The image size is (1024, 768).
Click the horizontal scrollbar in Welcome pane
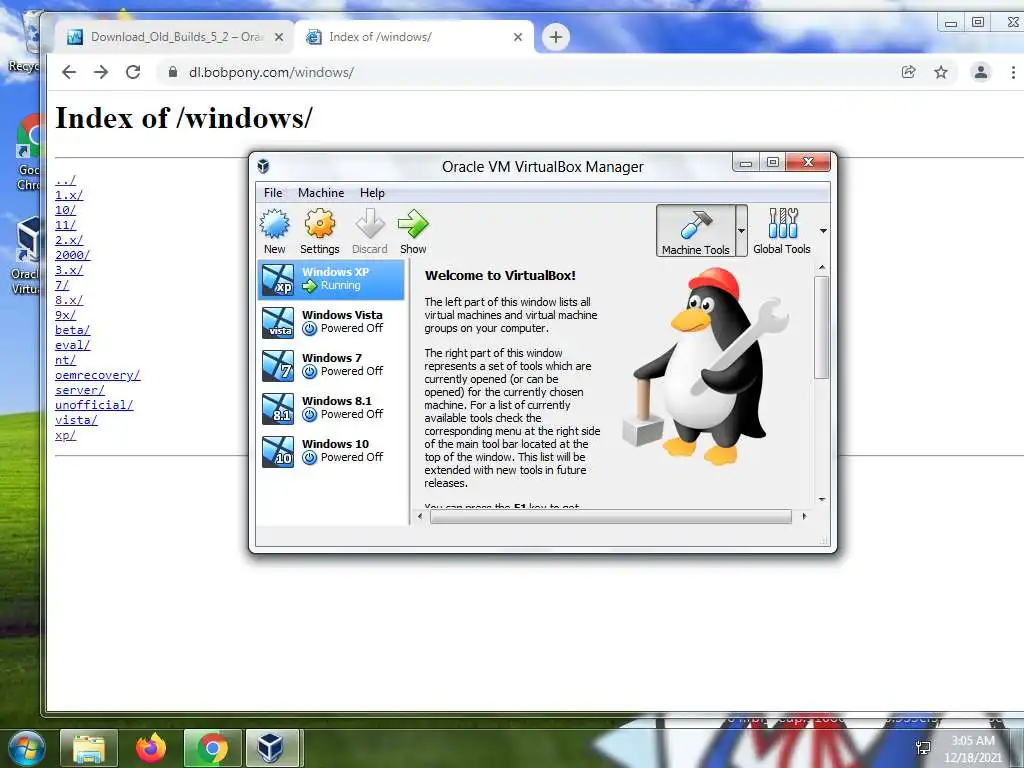(611, 517)
